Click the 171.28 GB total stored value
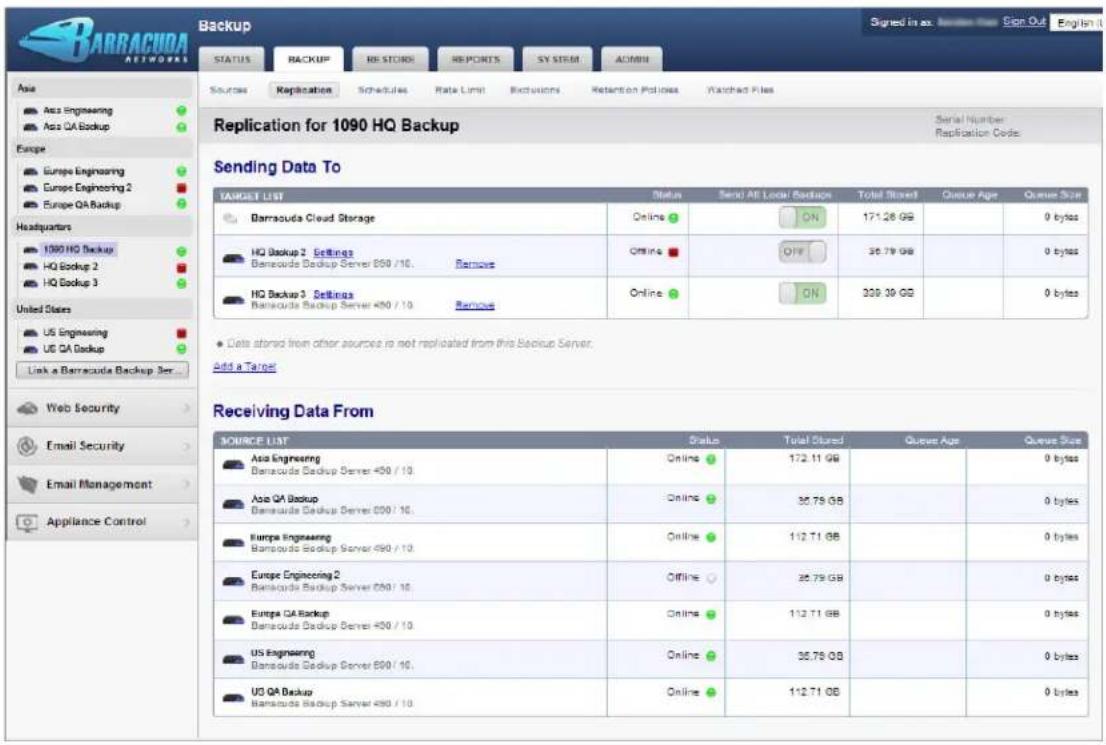 887,217
